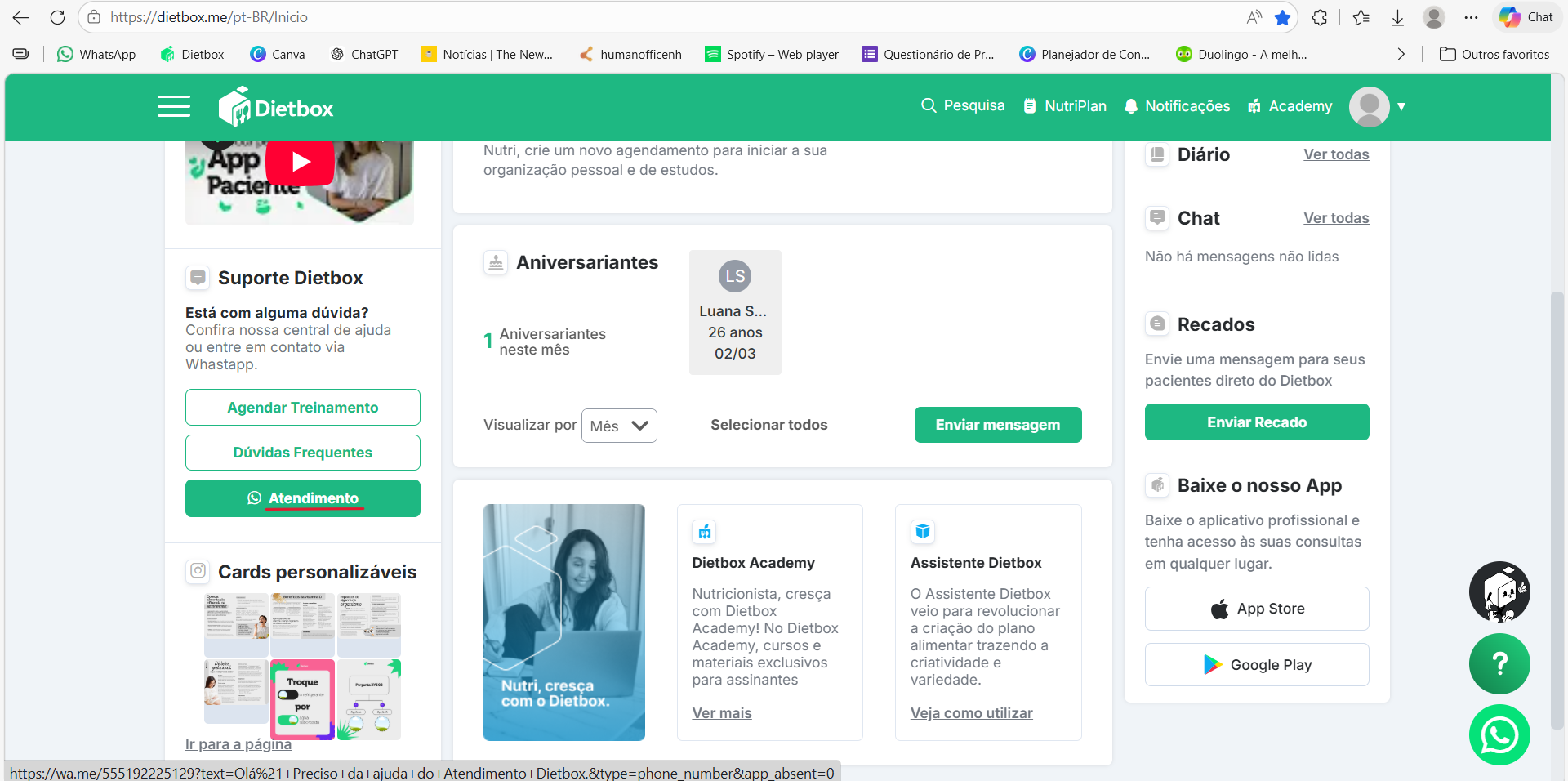Select Luana S. birthday card
The height and width of the screenshot is (781, 1568).
click(x=735, y=312)
